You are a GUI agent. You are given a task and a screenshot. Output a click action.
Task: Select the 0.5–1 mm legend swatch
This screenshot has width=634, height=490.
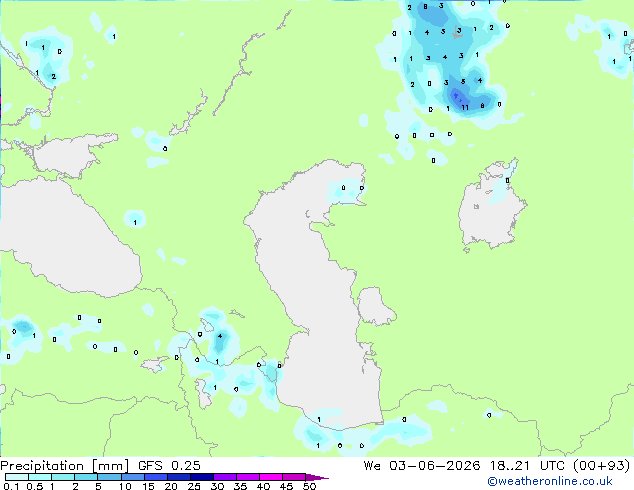tap(40, 477)
